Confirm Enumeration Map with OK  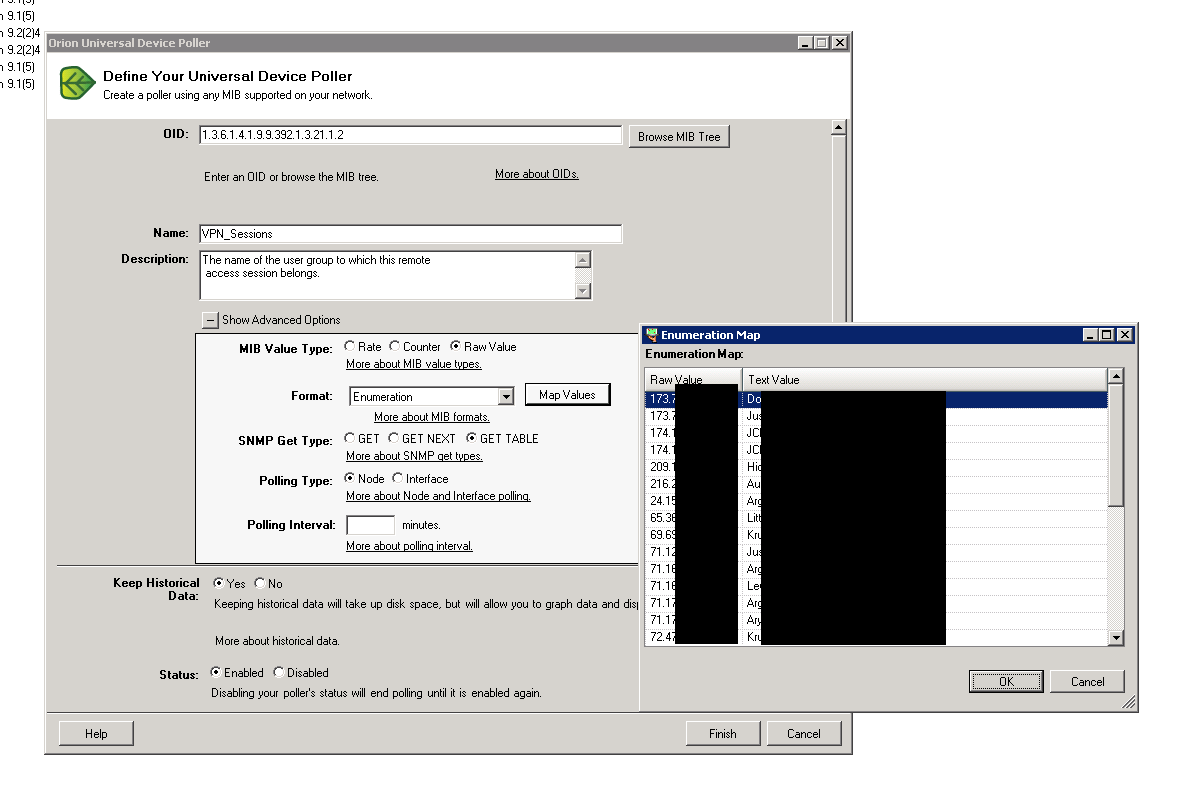[1006, 681]
